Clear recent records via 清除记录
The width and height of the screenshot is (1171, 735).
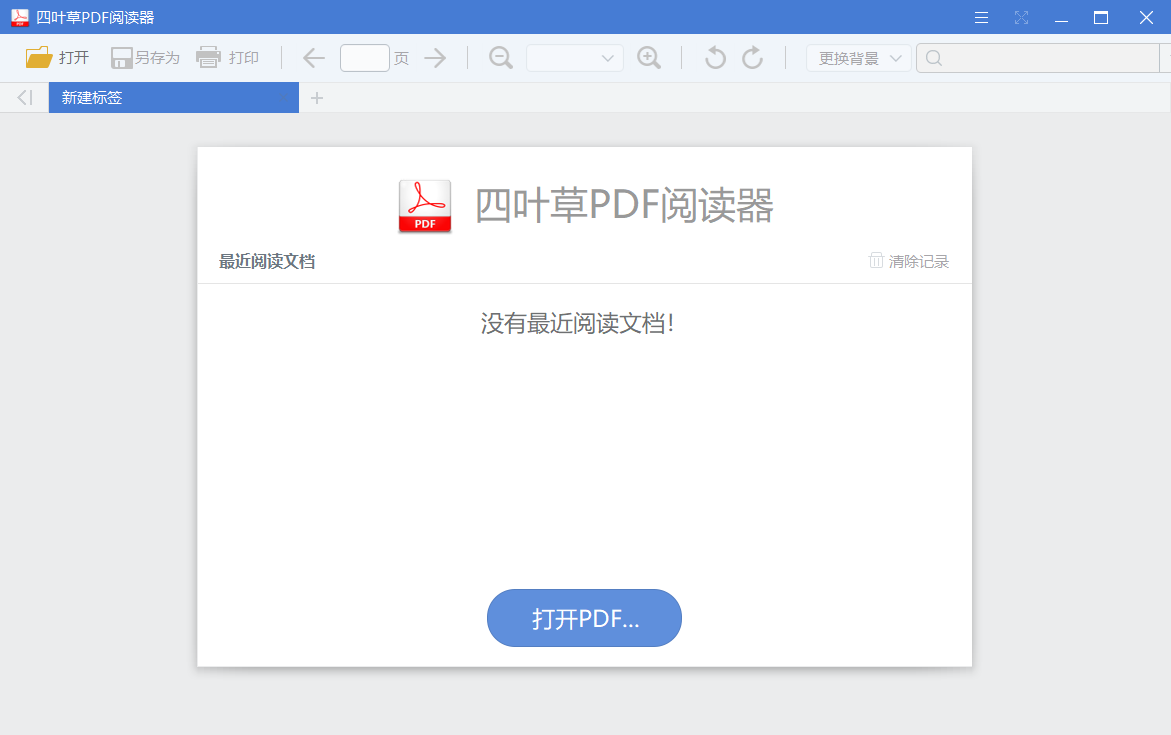[908, 261]
